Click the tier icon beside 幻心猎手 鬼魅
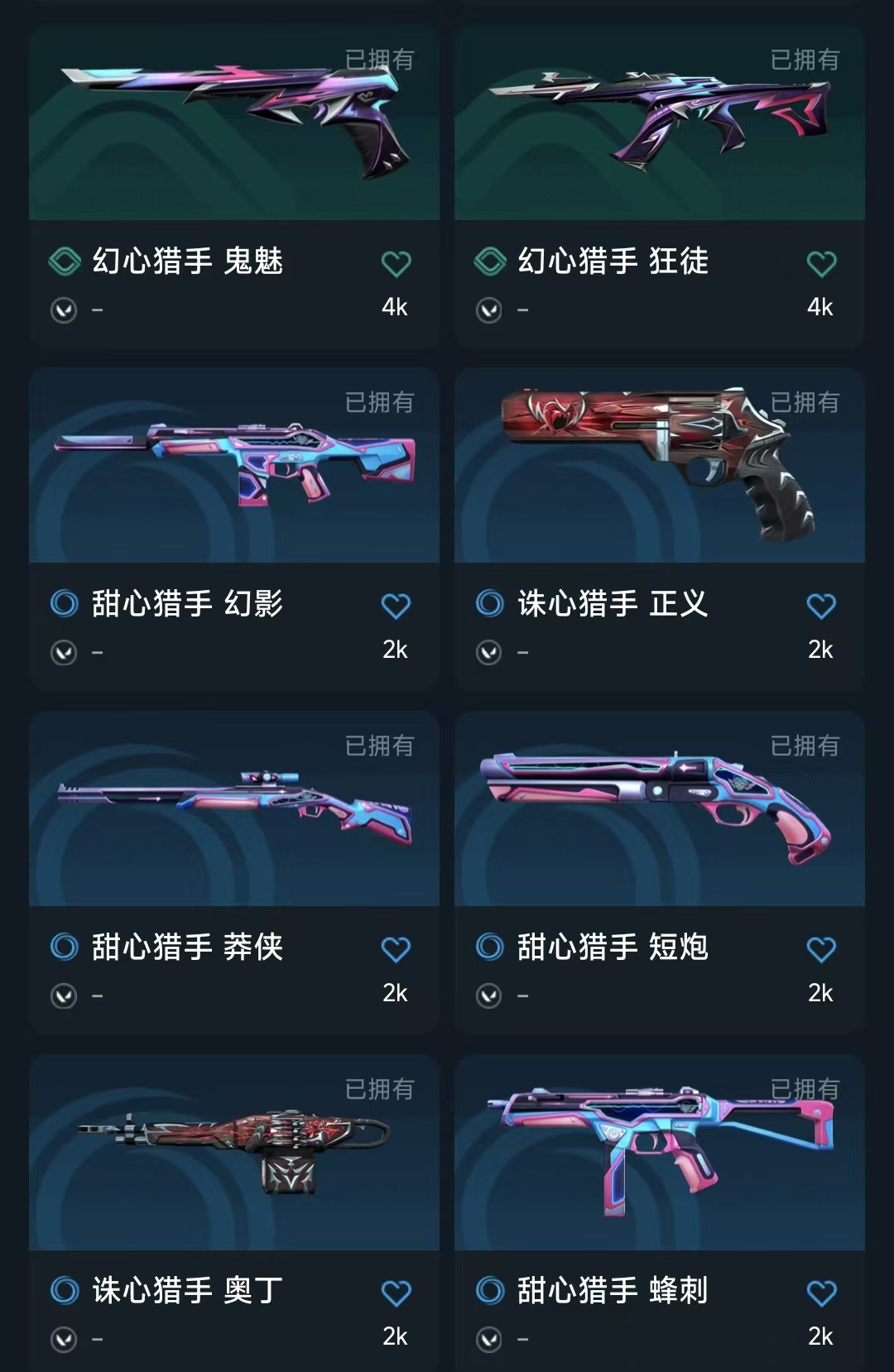 tap(65, 261)
